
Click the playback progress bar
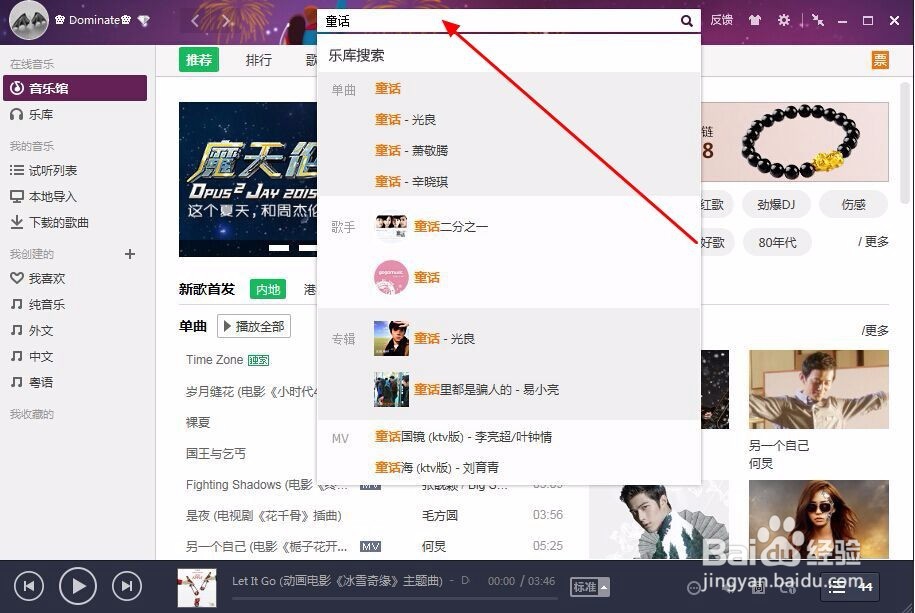tap(394, 598)
